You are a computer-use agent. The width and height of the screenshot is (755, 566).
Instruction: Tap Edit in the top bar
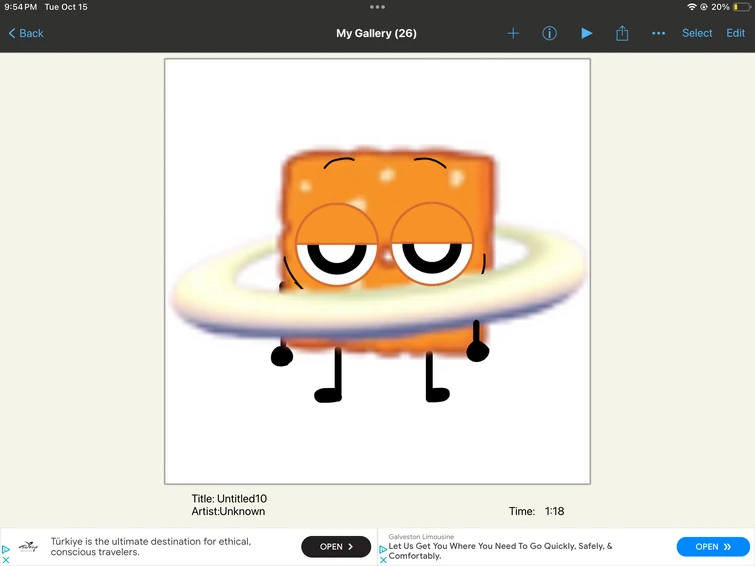[x=735, y=33]
